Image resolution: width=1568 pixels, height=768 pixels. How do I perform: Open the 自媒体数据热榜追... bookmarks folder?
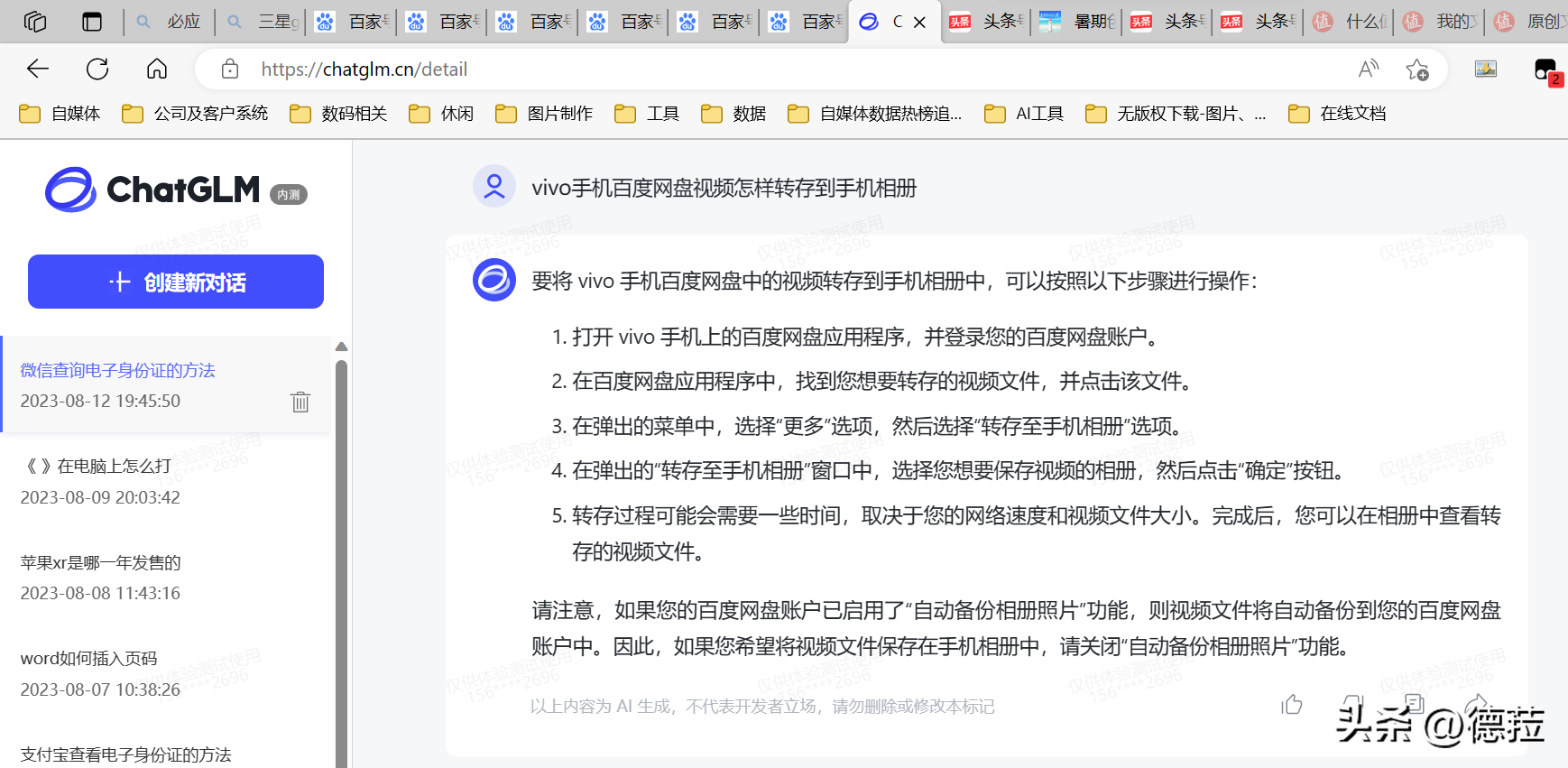click(x=875, y=114)
